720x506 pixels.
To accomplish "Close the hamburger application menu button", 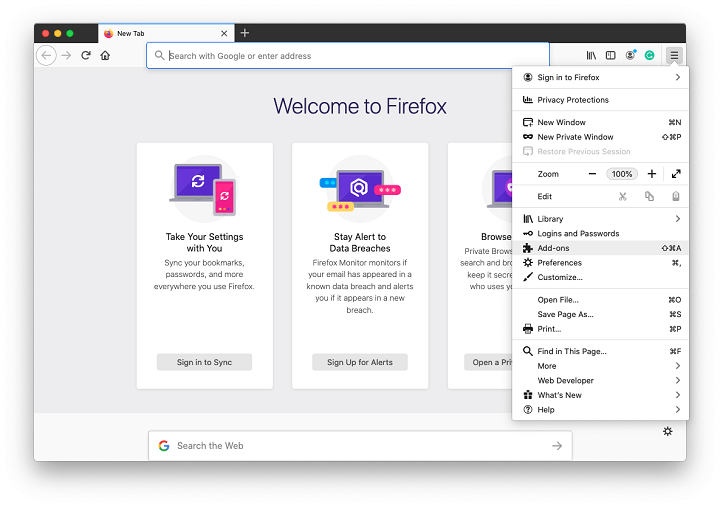I will tap(674, 56).
